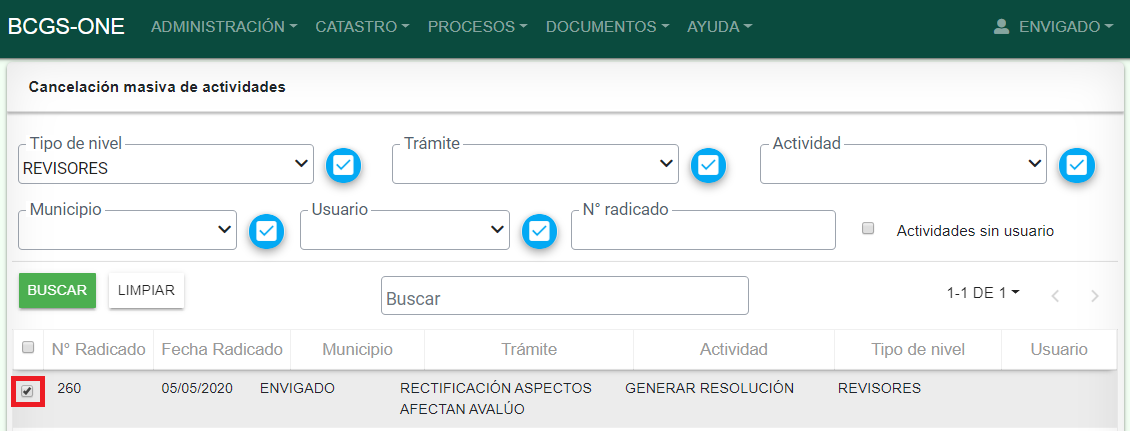1130x431 pixels.
Task: Click blue check icon beside Trámite
Action: coord(709,165)
